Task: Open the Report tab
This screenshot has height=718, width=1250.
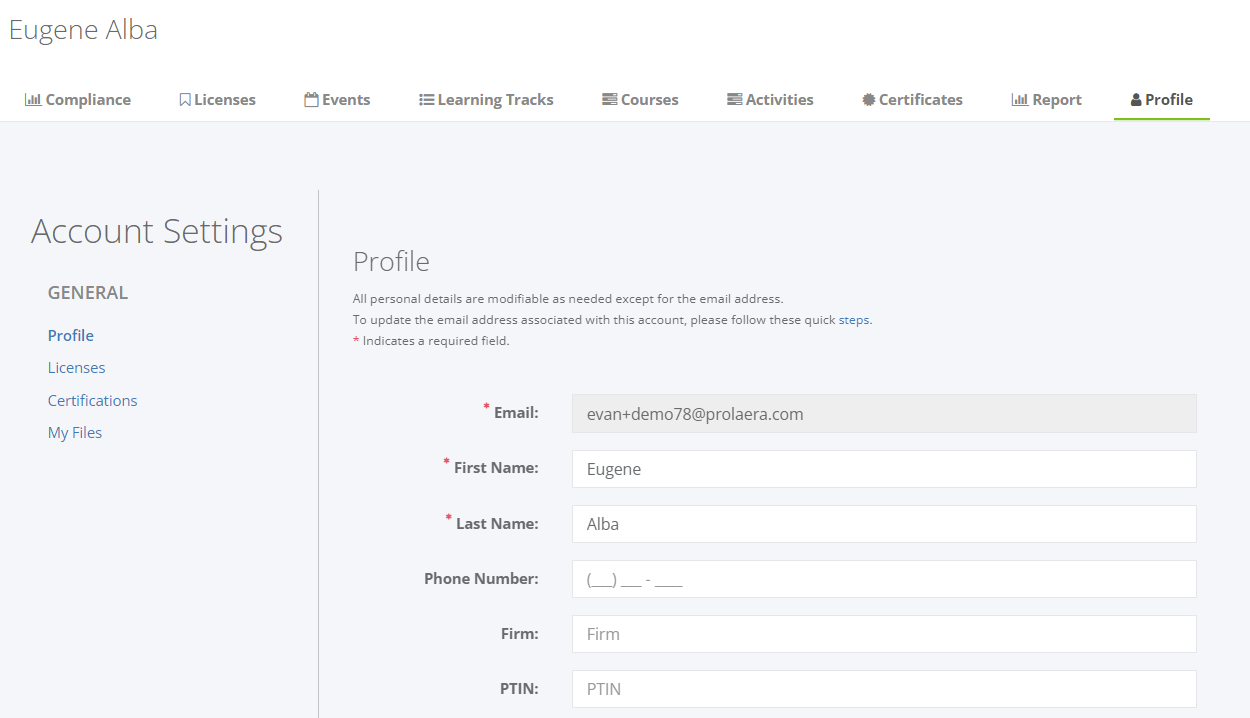Action: [1047, 100]
